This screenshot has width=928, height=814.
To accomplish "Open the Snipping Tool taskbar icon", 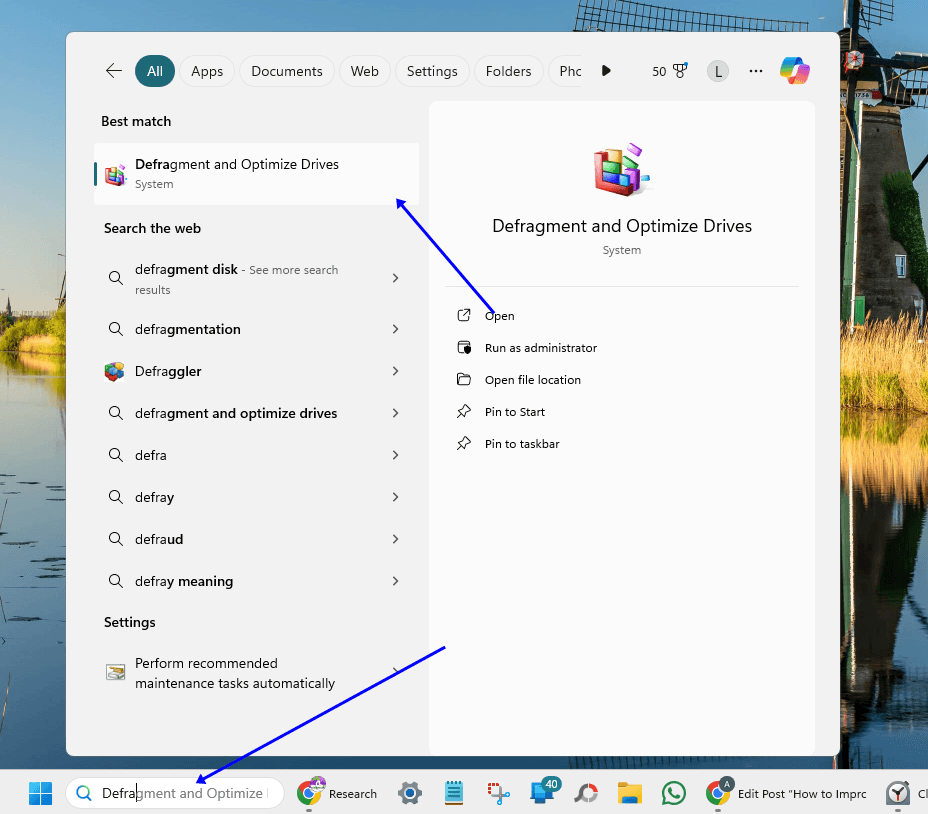I will (498, 793).
